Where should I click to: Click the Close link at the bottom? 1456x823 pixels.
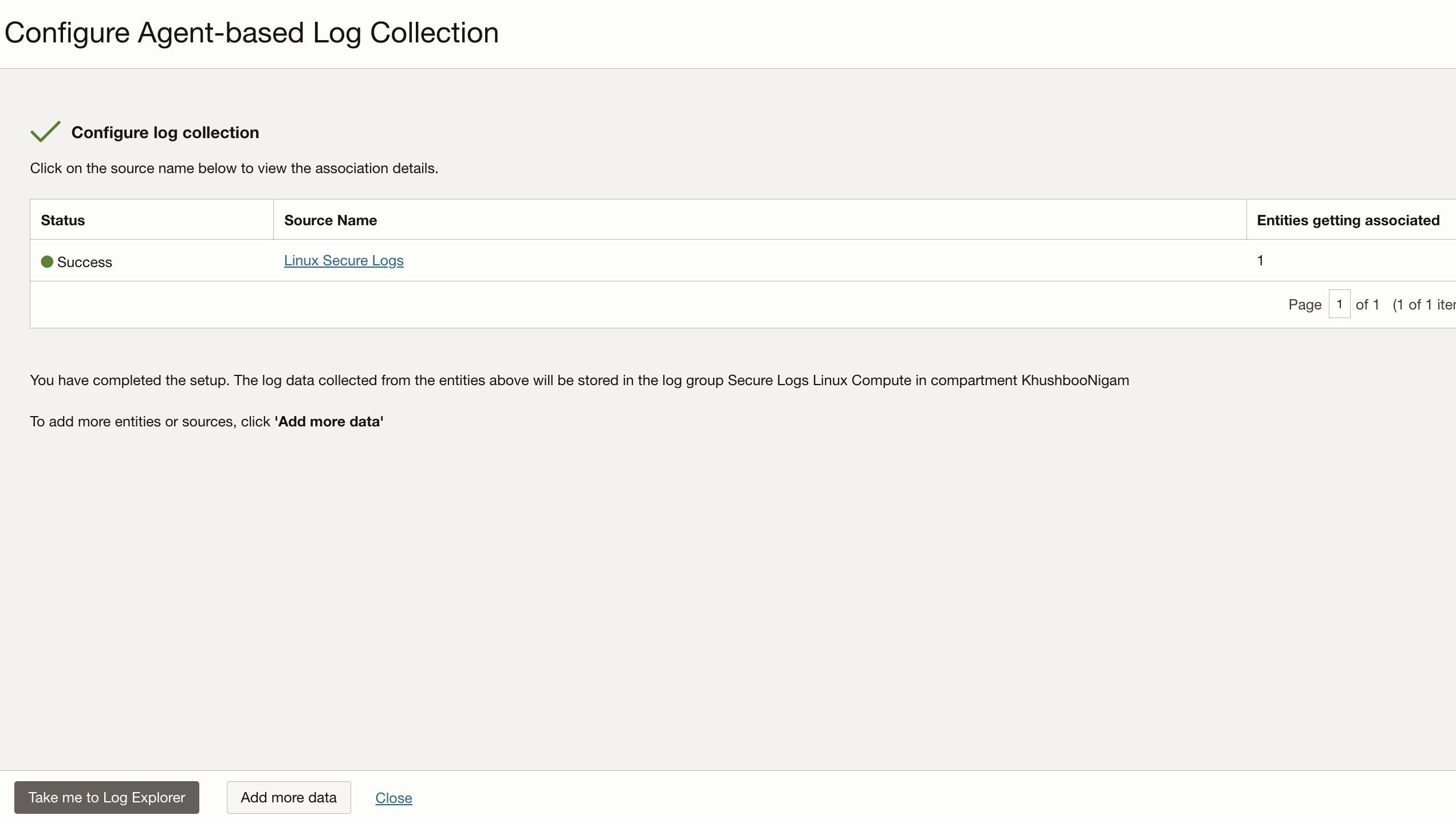[393, 798]
